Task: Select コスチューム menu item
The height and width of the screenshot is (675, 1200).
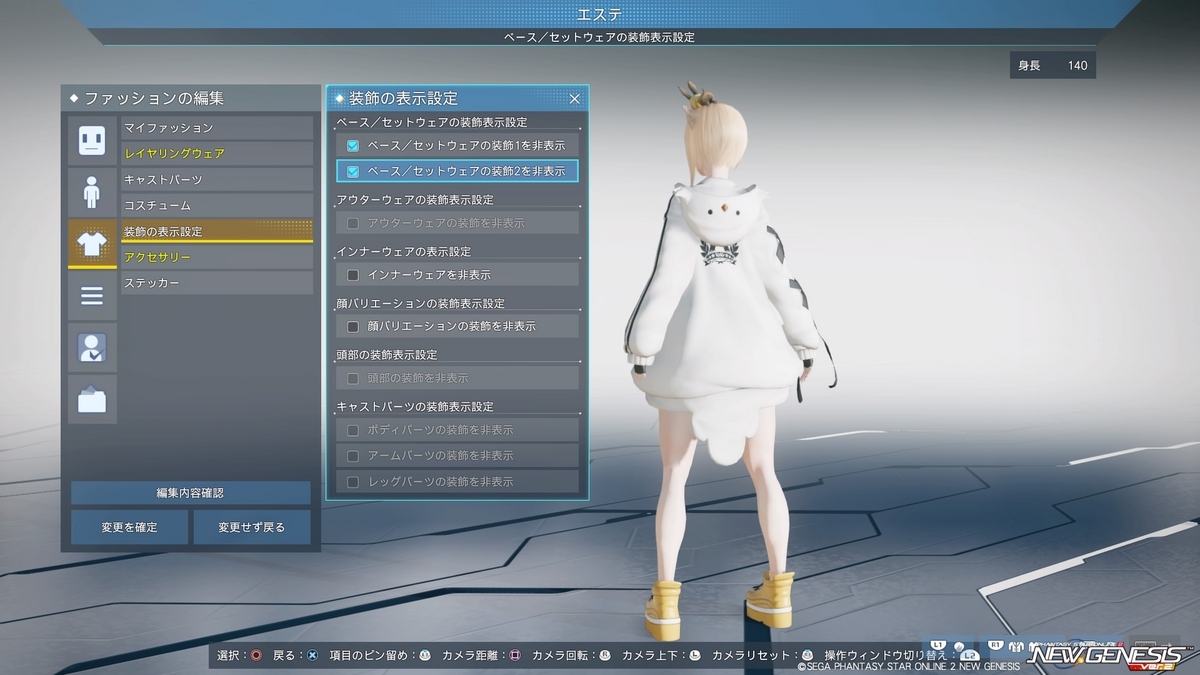Action: click(217, 206)
